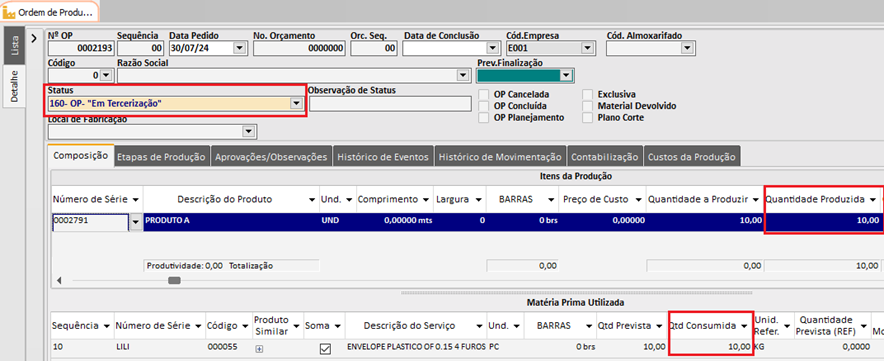Open the Descrição do Serviço column filter arrow
Image resolution: width=884 pixels, height=361 pixels.
[x=479, y=326]
